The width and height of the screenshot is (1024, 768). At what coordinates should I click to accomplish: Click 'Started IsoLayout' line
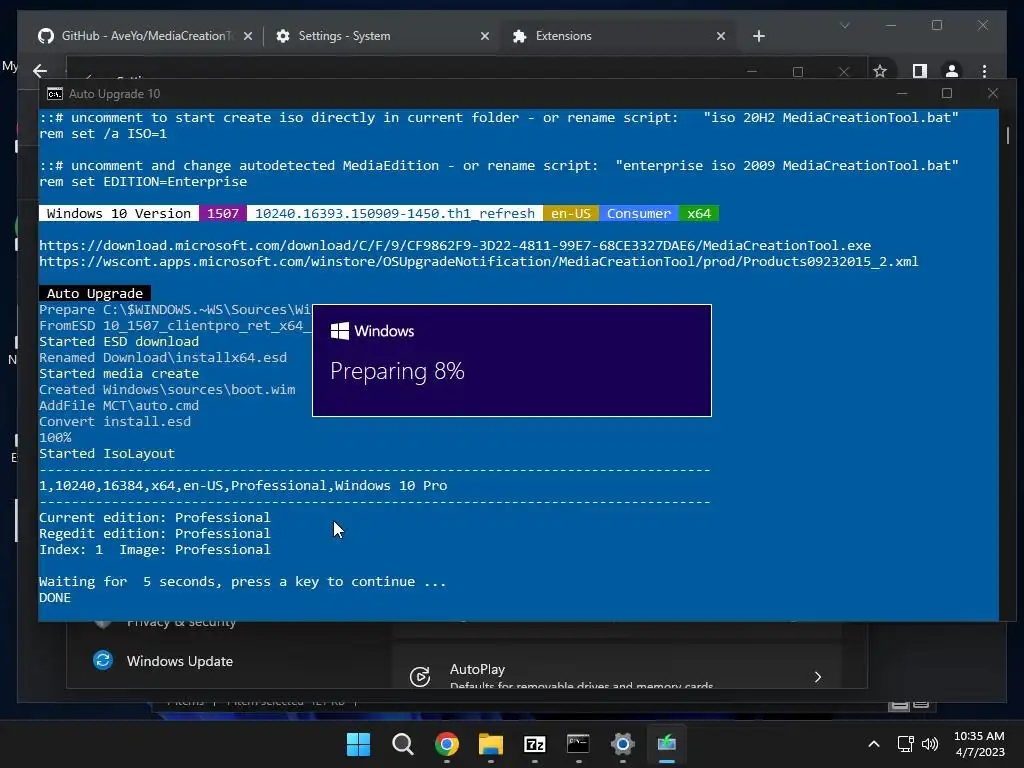pos(107,454)
